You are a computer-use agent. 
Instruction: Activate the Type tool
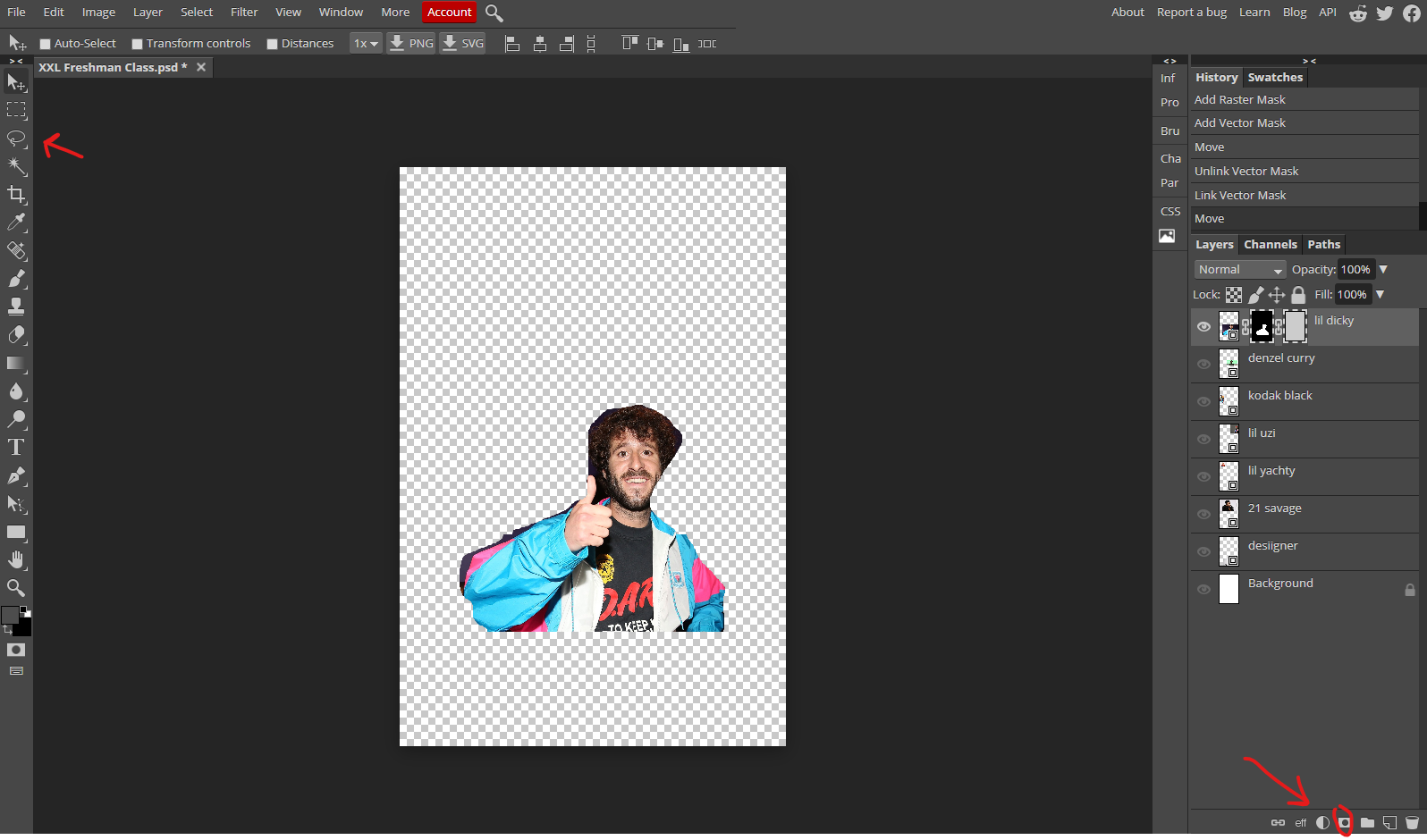point(16,448)
